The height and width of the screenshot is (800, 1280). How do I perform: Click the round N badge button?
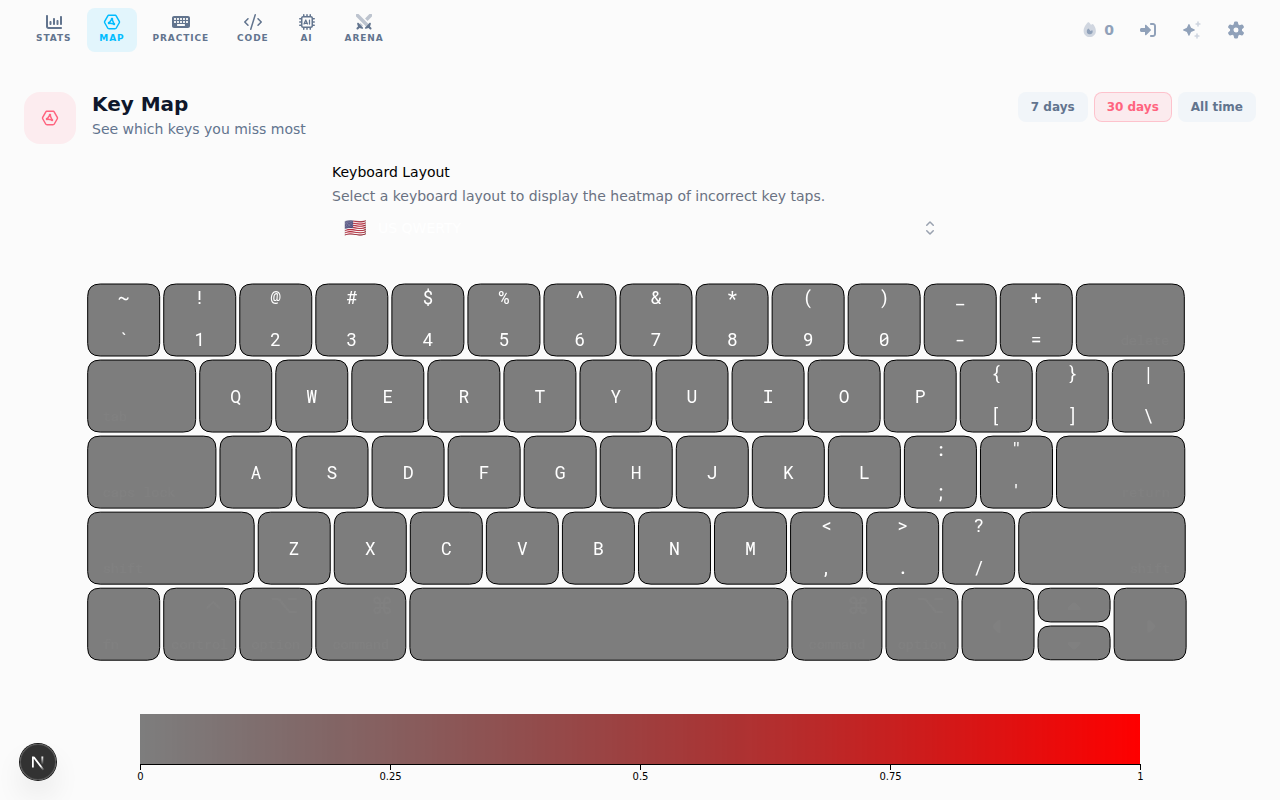click(x=38, y=762)
